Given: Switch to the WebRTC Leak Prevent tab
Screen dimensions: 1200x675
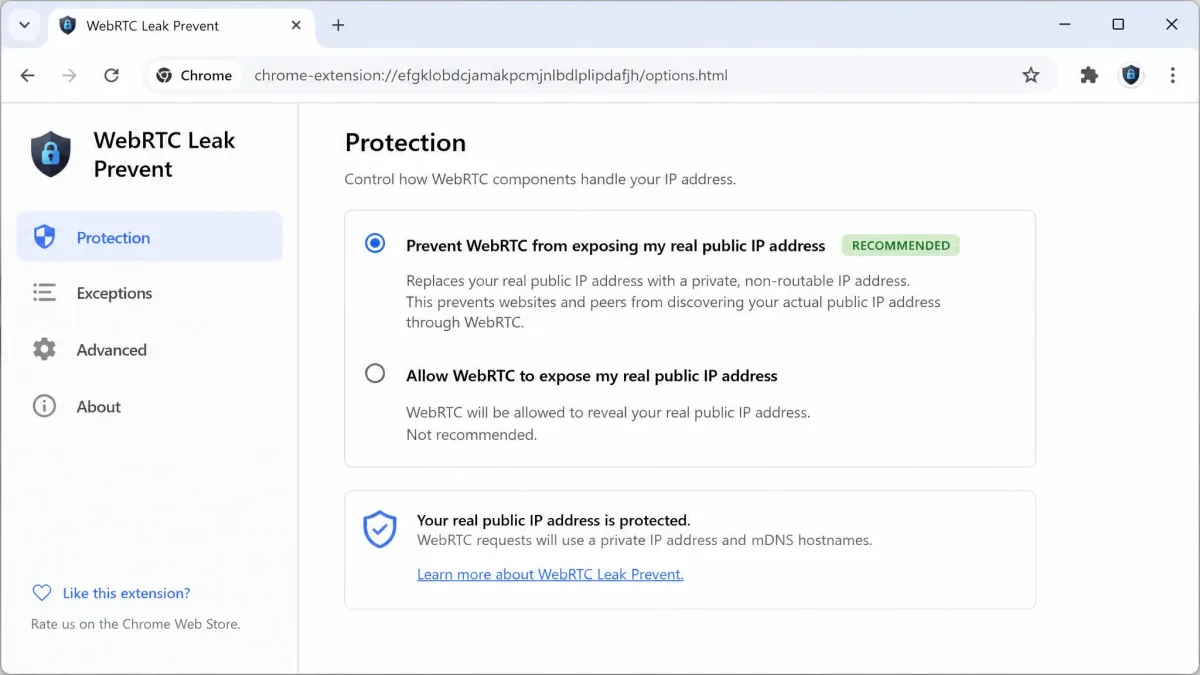Looking at the screenshot, I should 182,26.
